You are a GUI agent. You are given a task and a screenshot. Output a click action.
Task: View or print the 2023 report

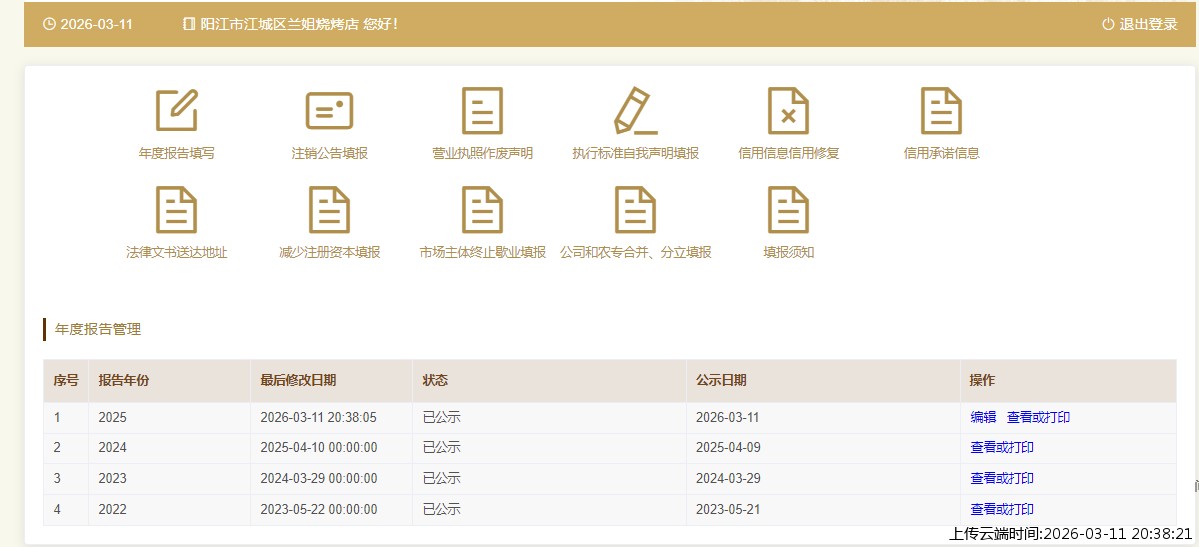pos(1002,478)
